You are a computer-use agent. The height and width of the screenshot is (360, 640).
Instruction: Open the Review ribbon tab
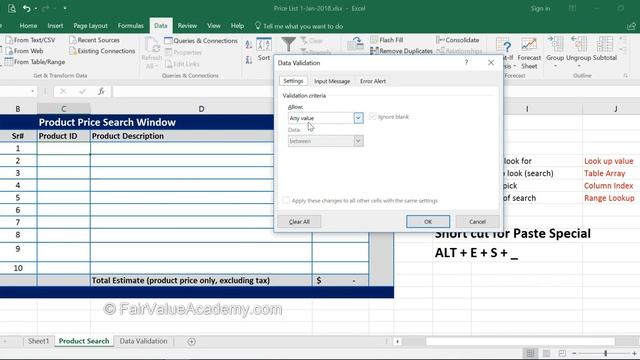(187, 26)
